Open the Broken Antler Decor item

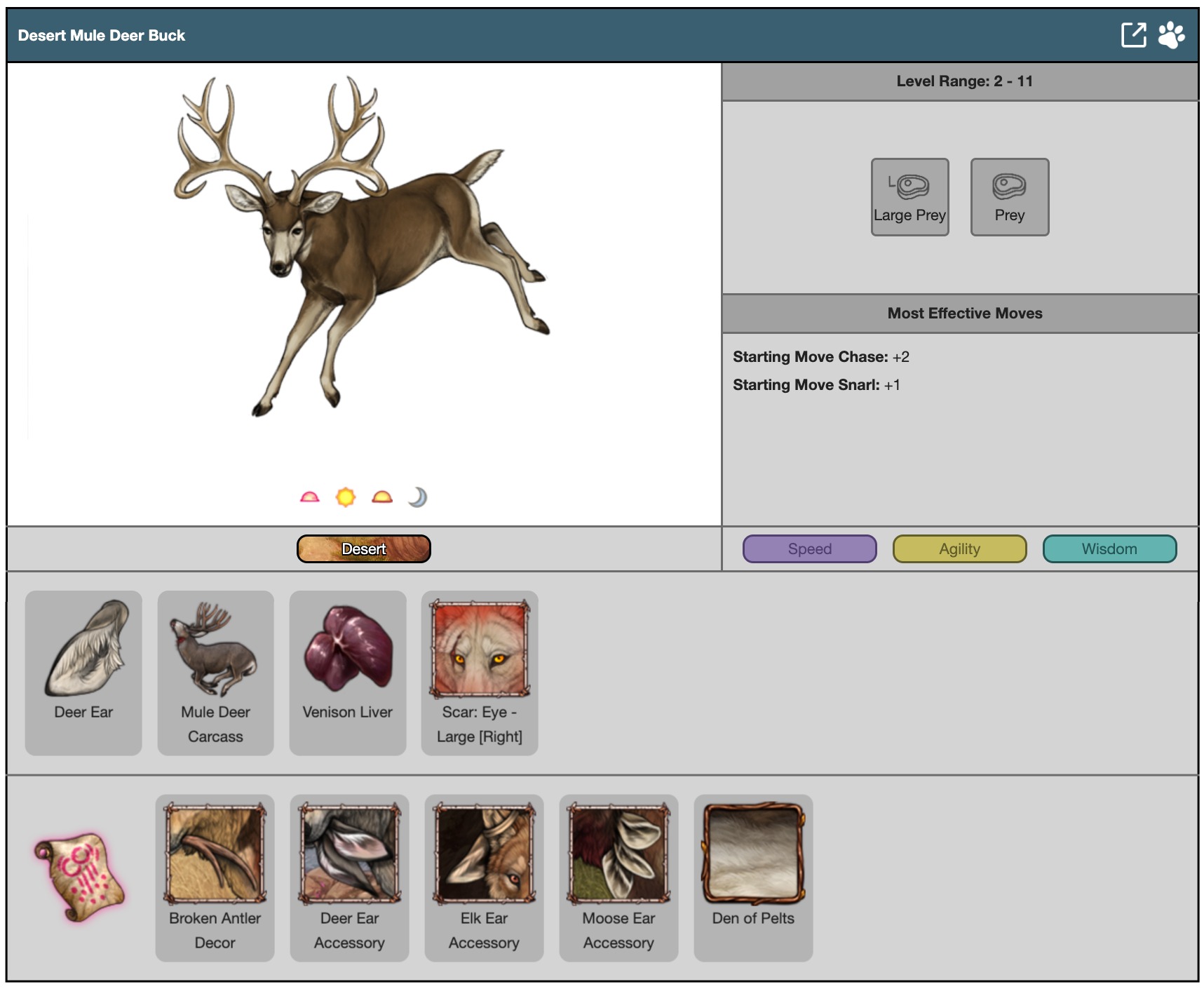pos(215,877)
